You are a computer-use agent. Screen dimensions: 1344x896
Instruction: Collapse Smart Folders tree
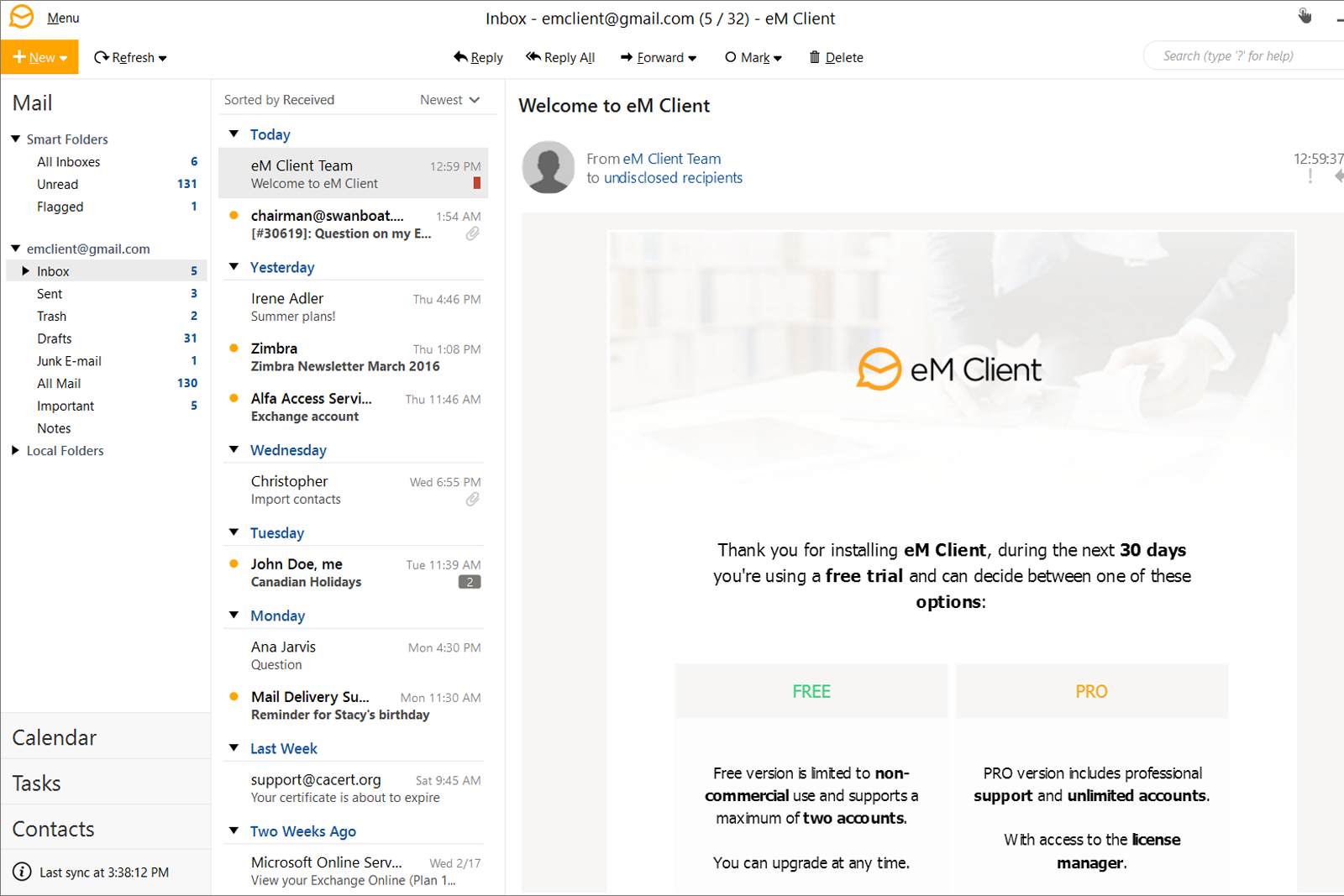[15, 139]
